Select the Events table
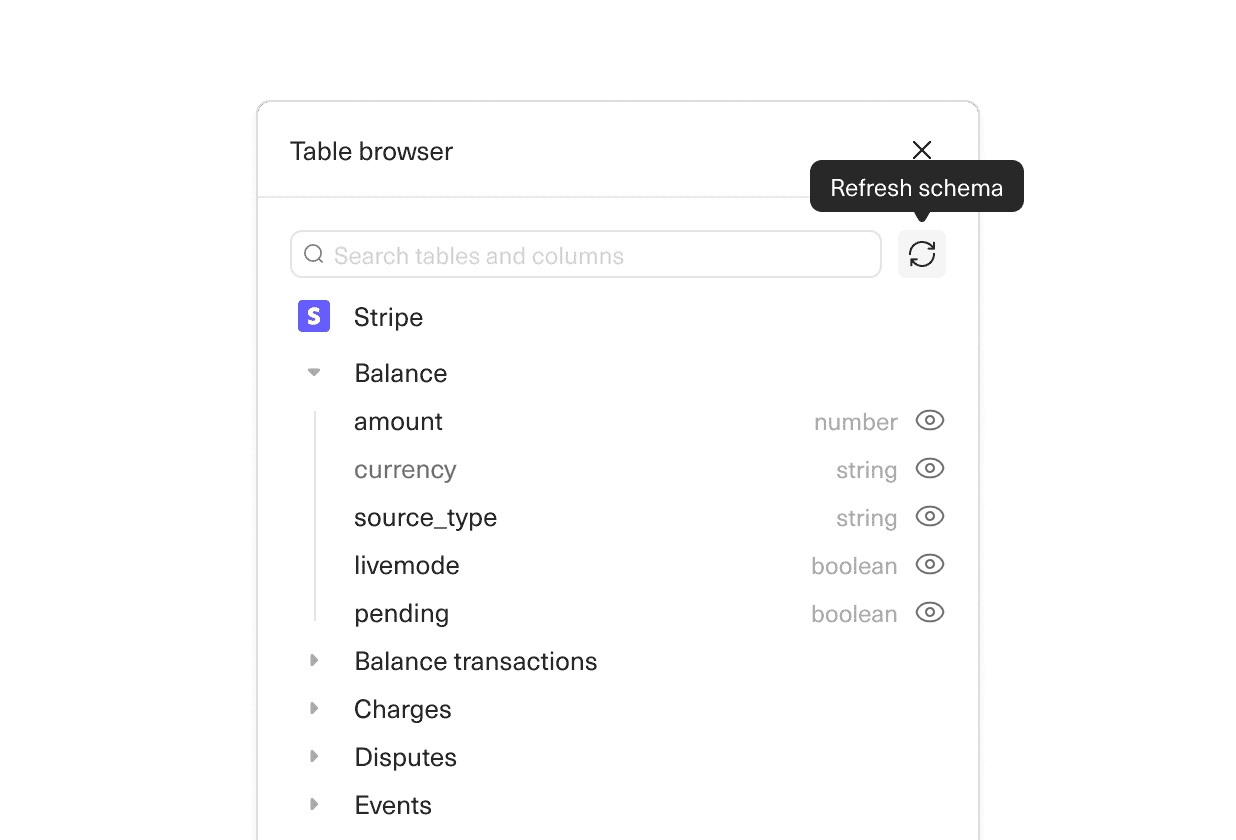Viewport: 1236px width, 840px height. [x=393, y=804]
